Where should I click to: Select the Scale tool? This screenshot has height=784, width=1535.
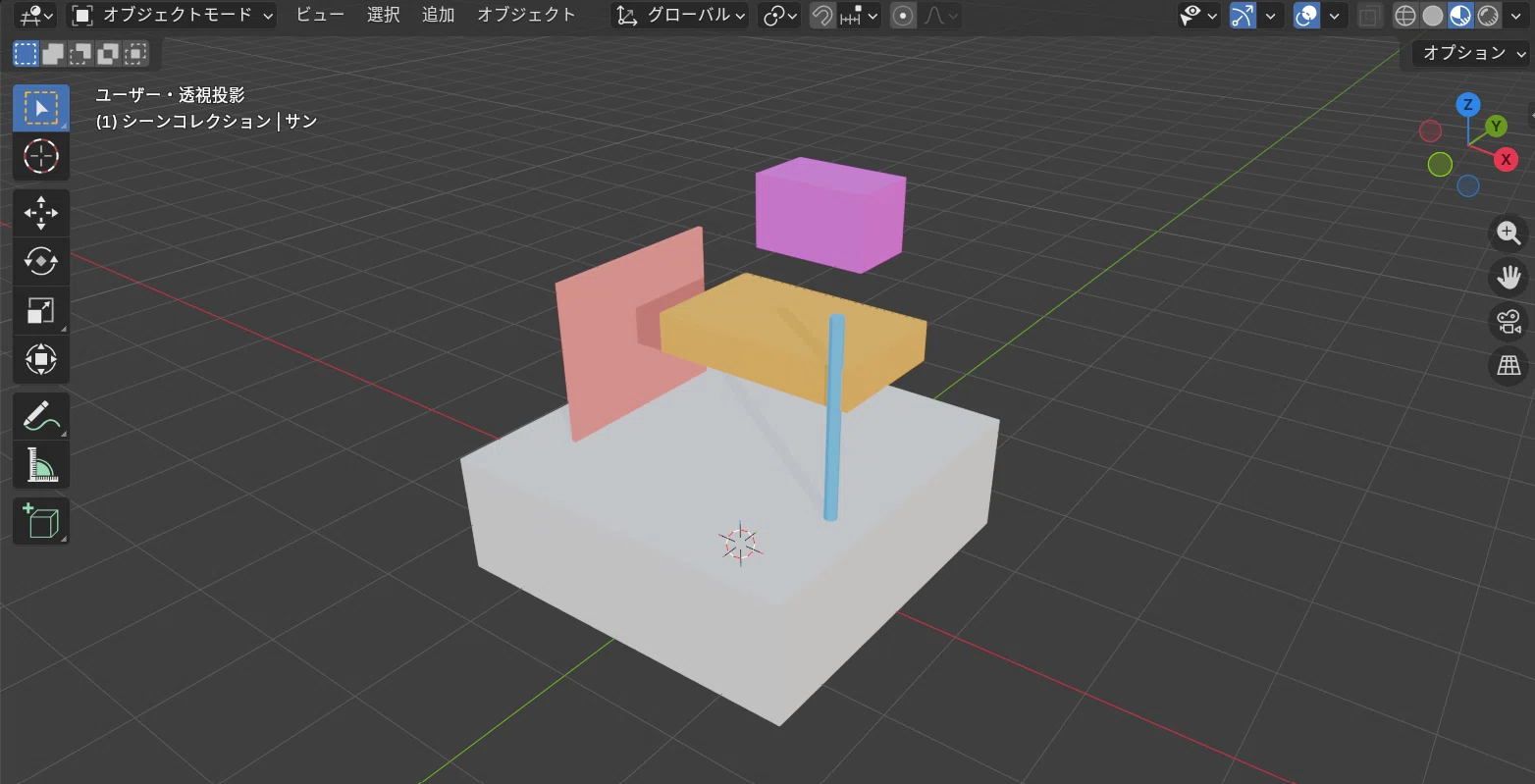40,310
